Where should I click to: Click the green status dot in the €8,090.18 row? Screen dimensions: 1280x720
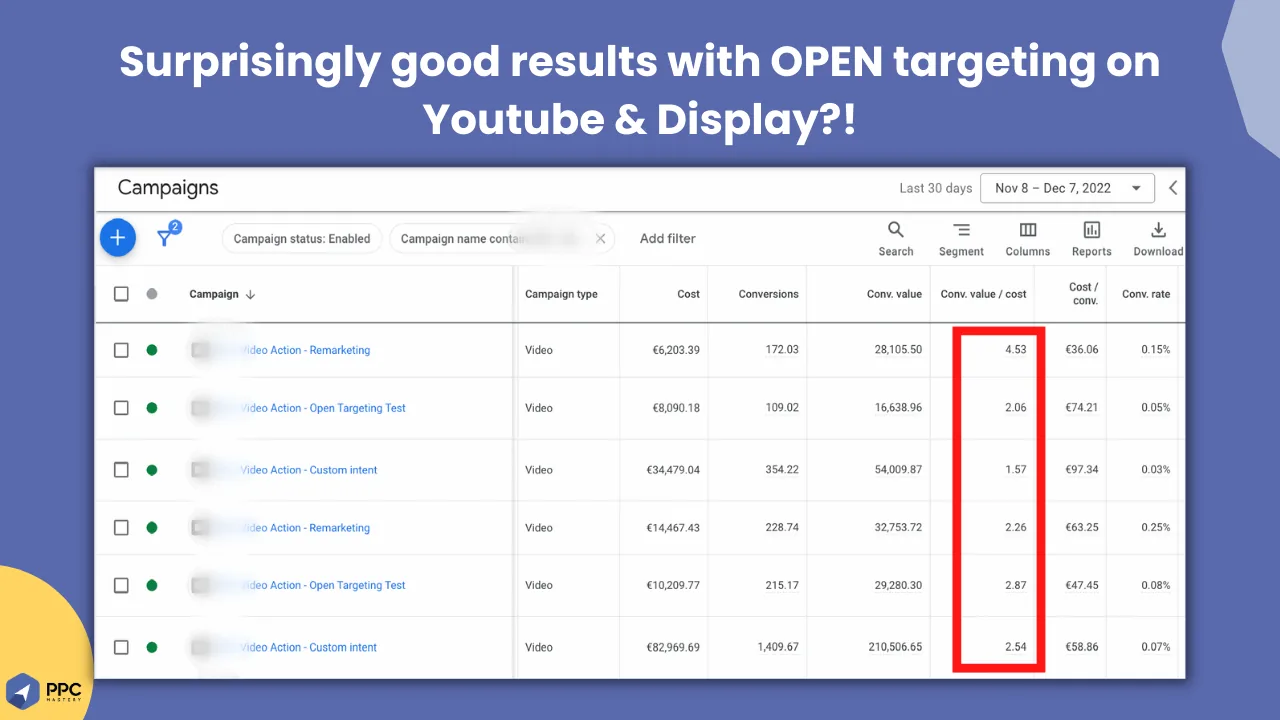(x=152, y=408)
